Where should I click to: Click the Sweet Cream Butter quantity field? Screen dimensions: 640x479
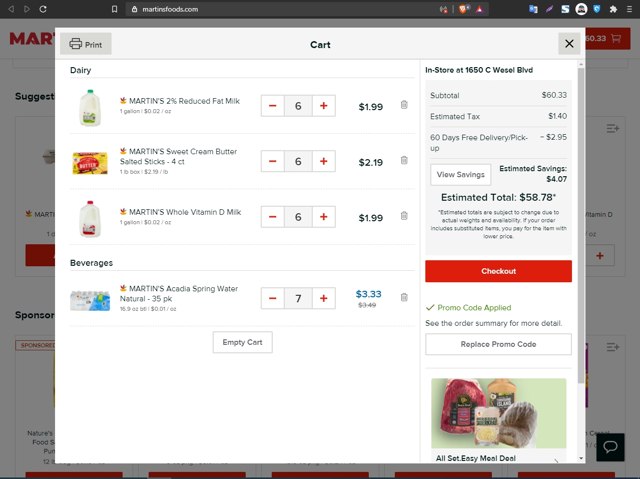[298, 161]
